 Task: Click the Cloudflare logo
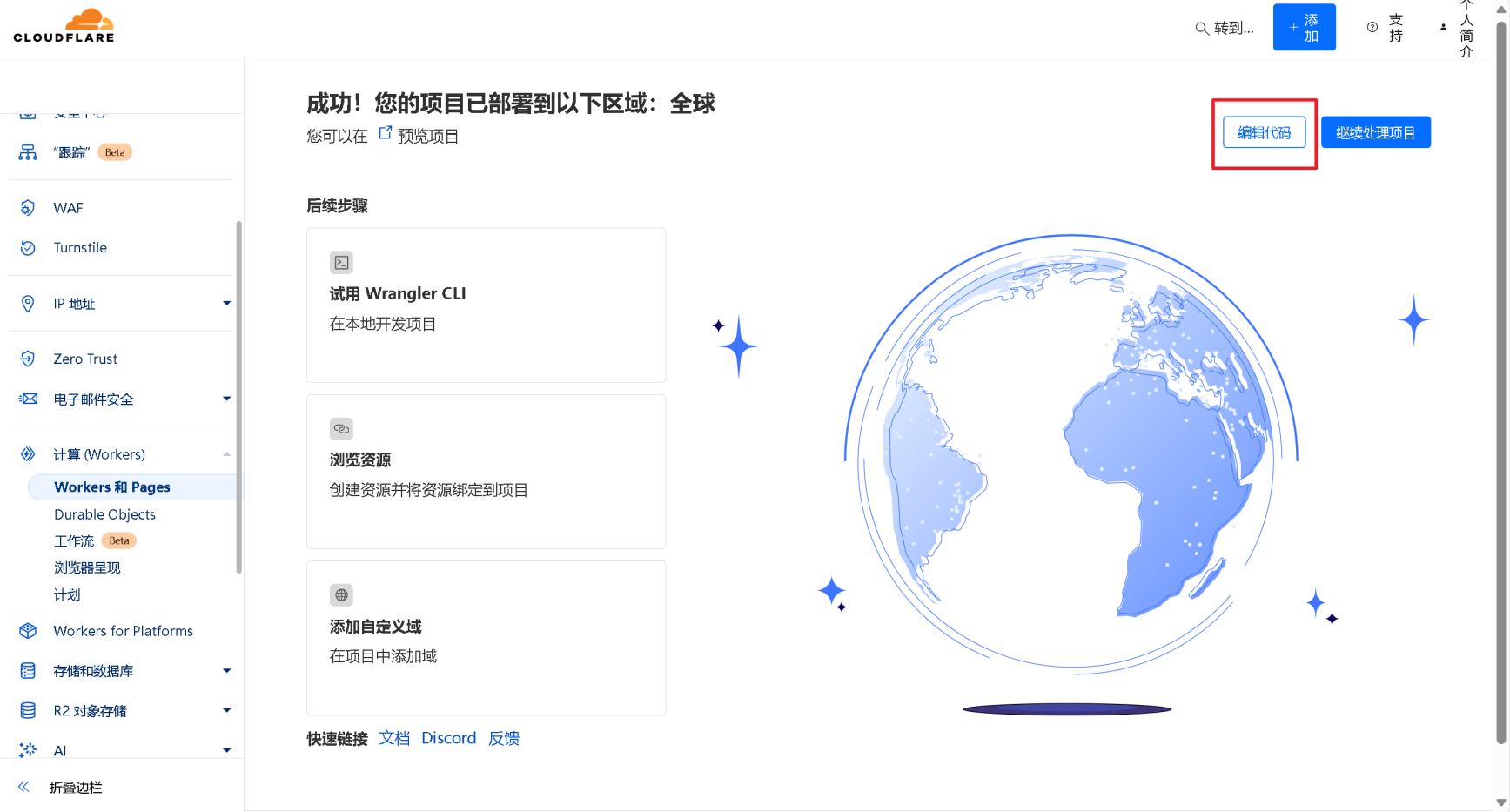(64, 26)
